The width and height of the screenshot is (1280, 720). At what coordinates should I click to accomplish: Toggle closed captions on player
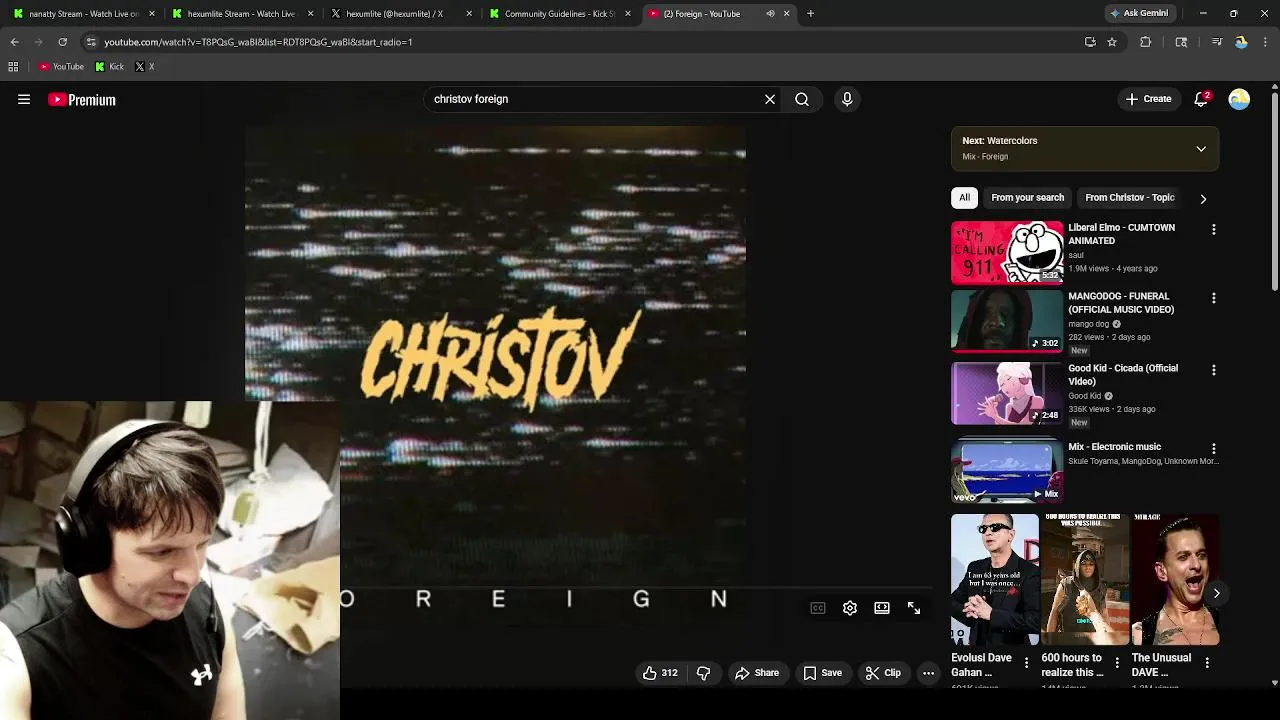(x=818, y=608)
